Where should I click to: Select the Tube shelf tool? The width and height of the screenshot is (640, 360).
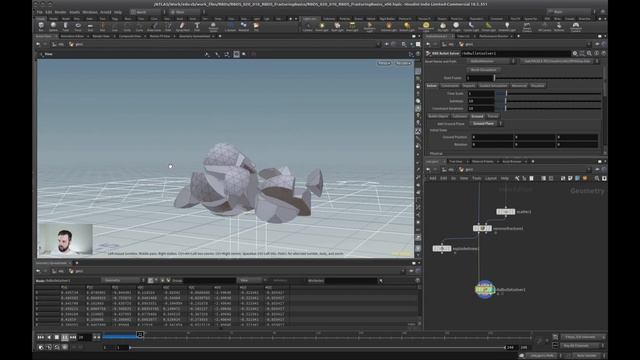click(65, 27)
